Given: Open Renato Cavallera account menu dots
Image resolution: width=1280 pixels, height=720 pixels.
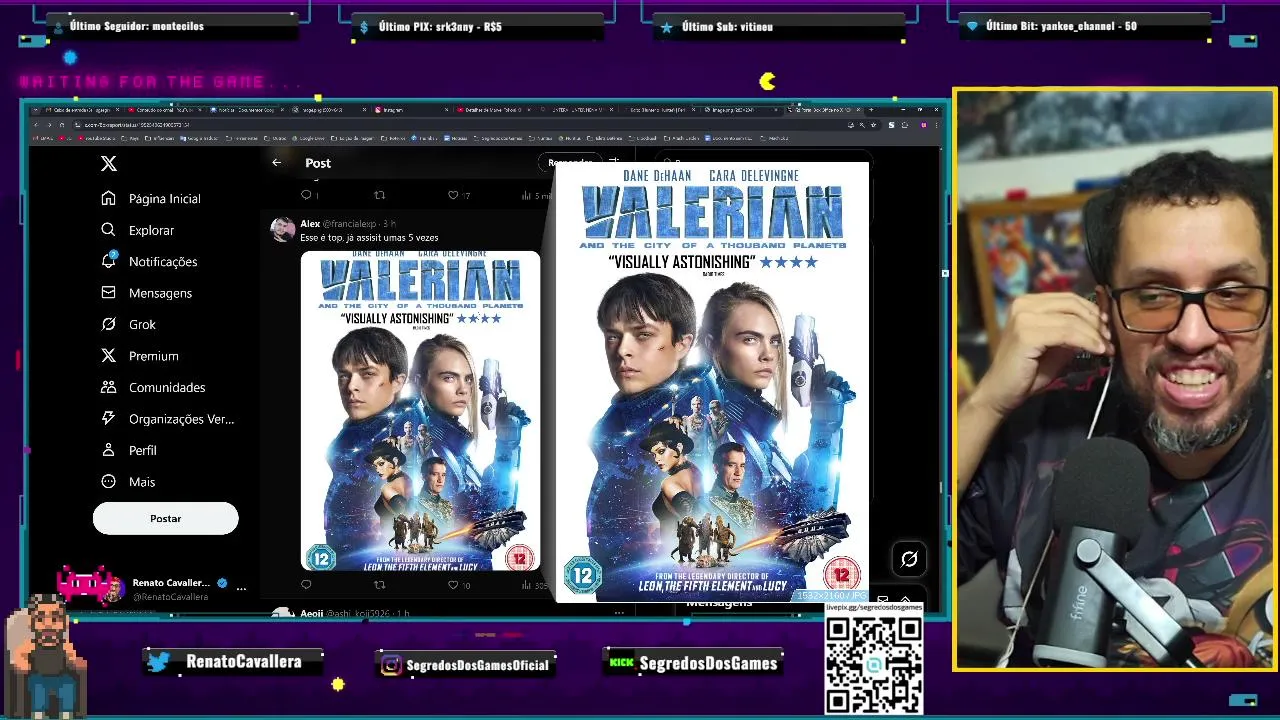Looking at the screenshot, I should [241, 589].
